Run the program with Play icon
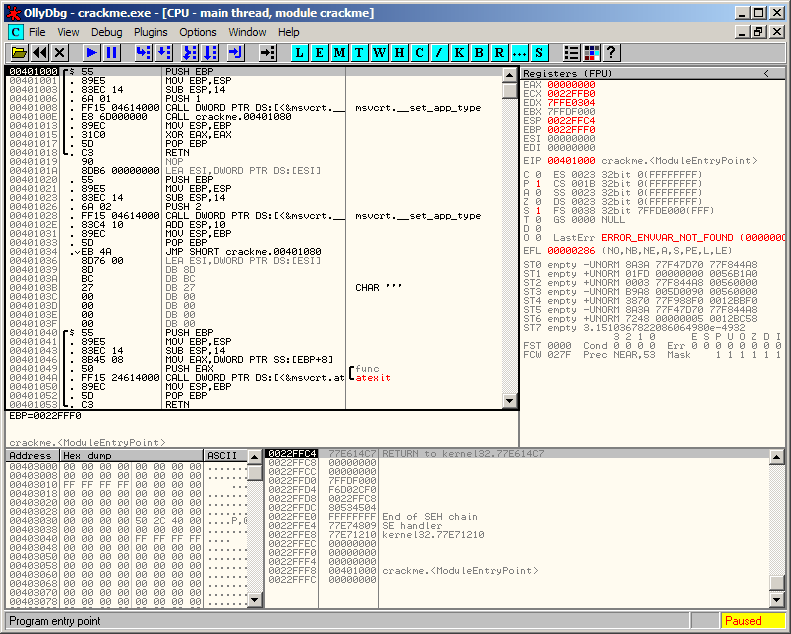 (x=92, y=52)
